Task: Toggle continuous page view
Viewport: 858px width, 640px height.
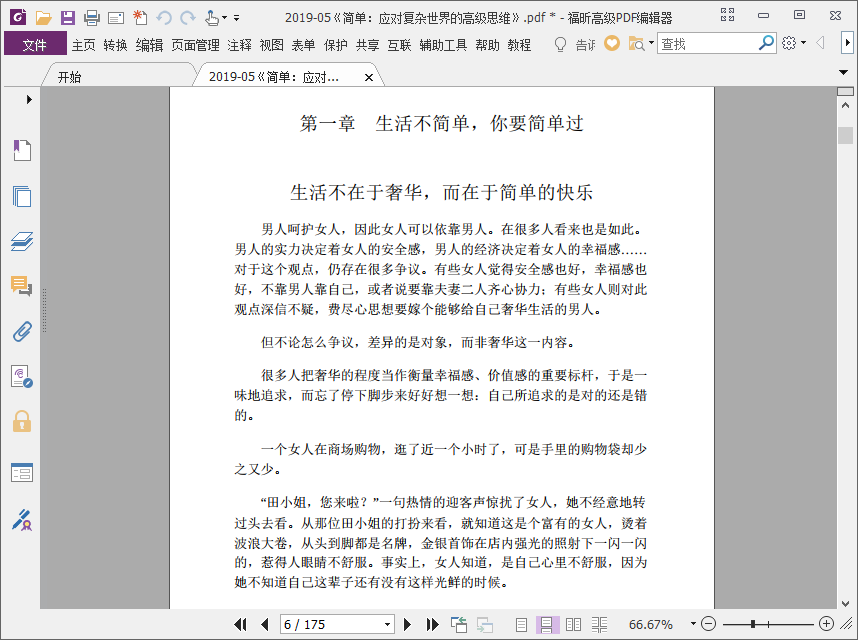Action: point(547,624)
